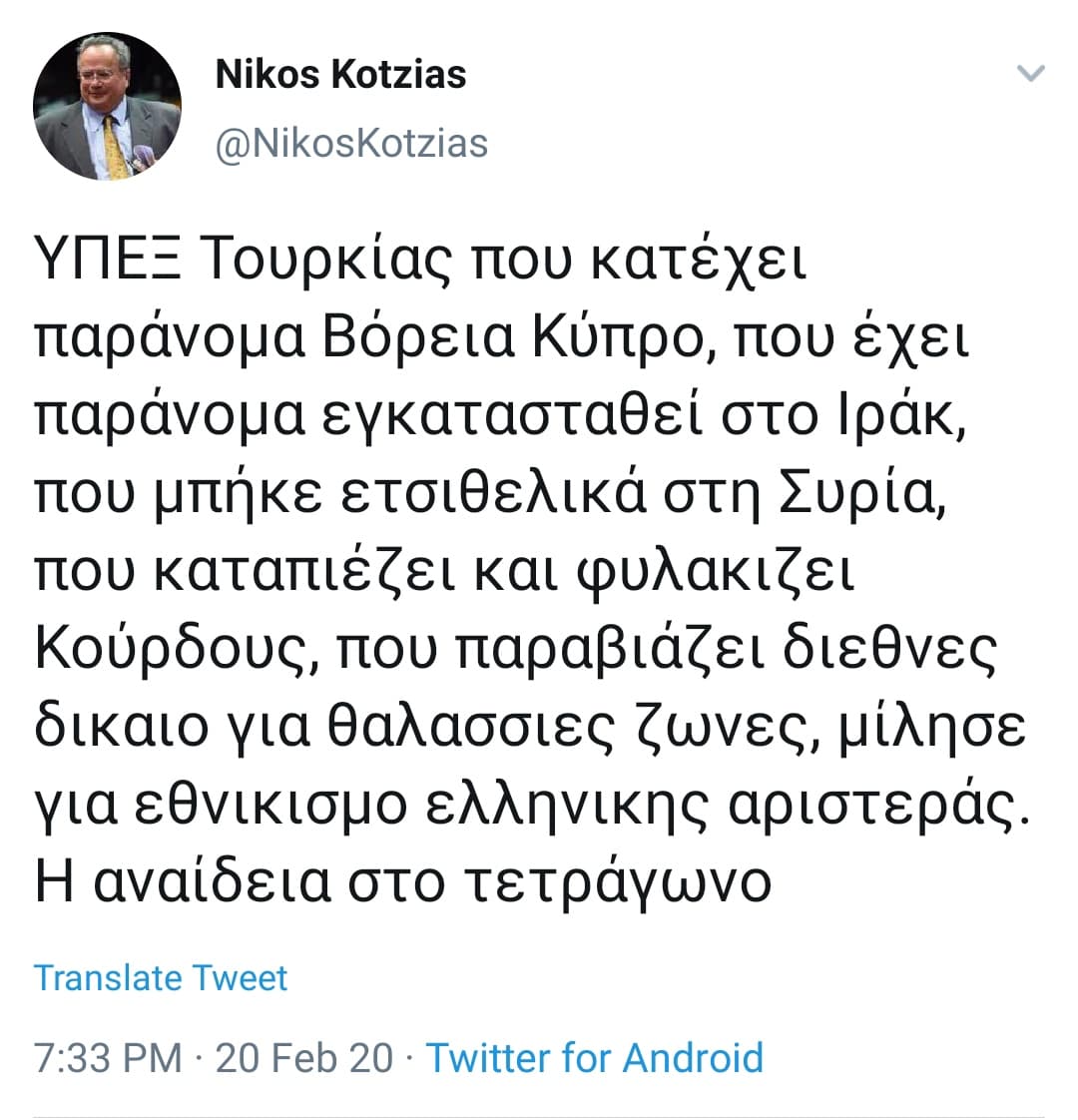Click the 7:33 PM timestamp
This screenshot has width=1078, height=1120.
[108, 1057]
